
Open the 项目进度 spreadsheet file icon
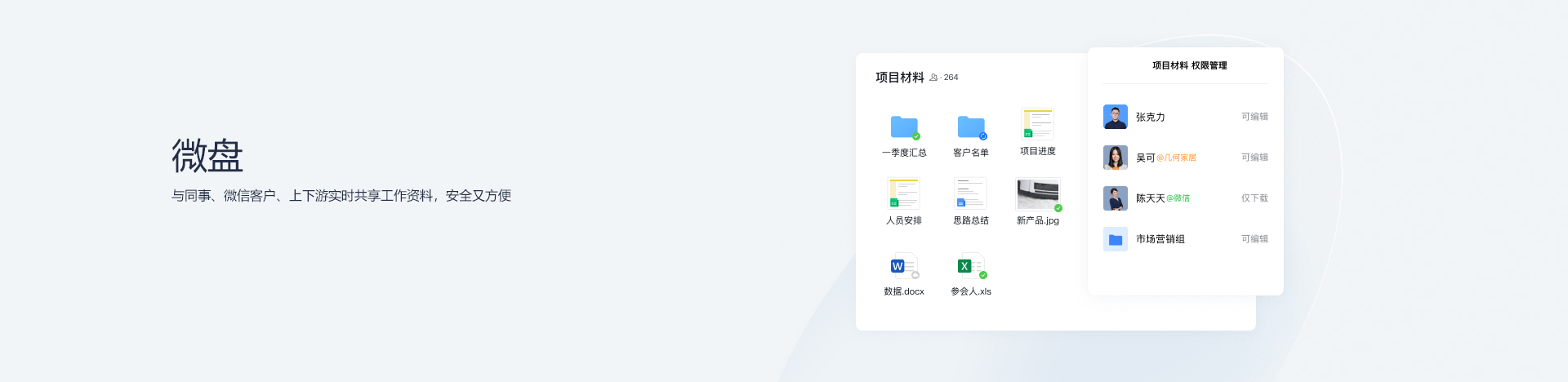pyautogui.click(x=1038, y=123)
